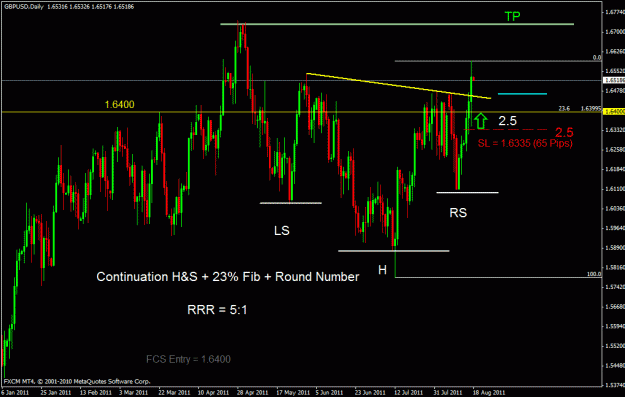Click the 17 May 2011 date label
Image resolution: width=625 pixels, height=397 pixels.
(293, 393)
